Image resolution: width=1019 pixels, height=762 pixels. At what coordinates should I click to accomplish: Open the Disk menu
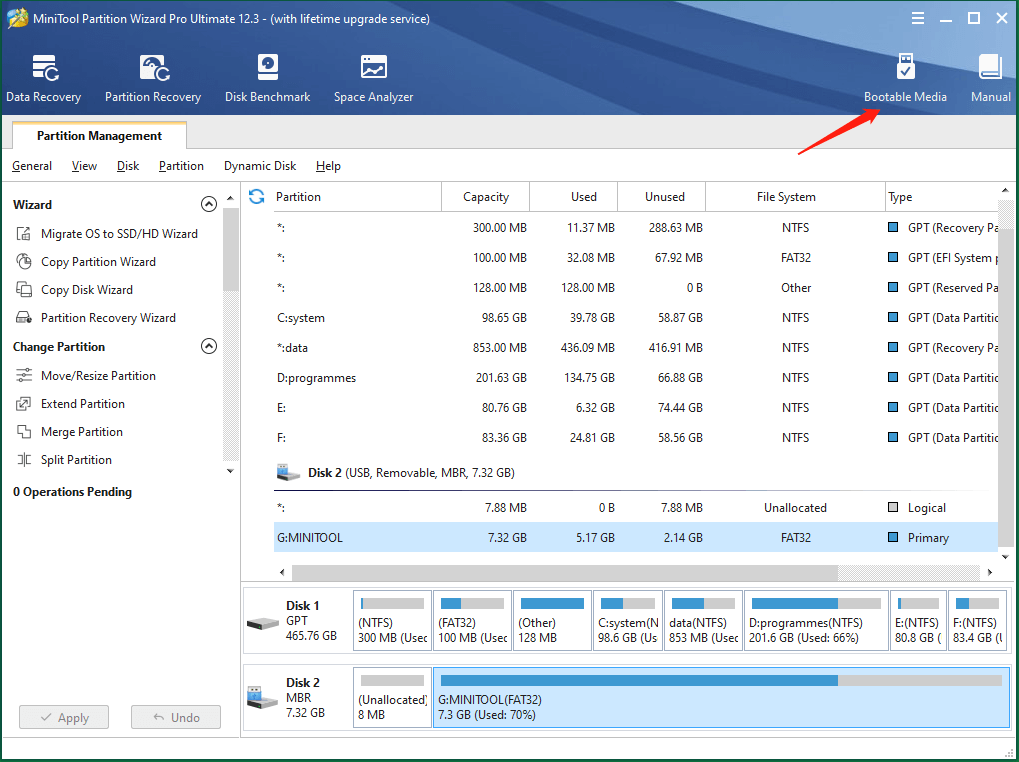point(127,165)
